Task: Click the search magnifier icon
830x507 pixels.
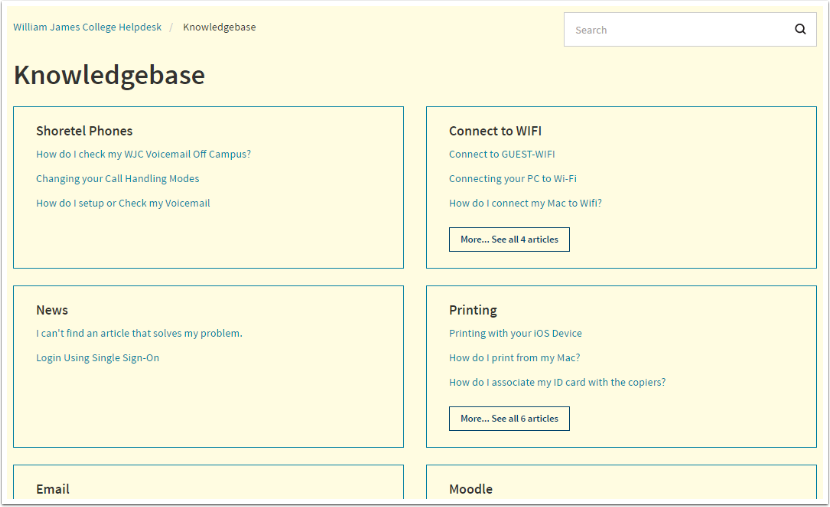Action: 800,30
